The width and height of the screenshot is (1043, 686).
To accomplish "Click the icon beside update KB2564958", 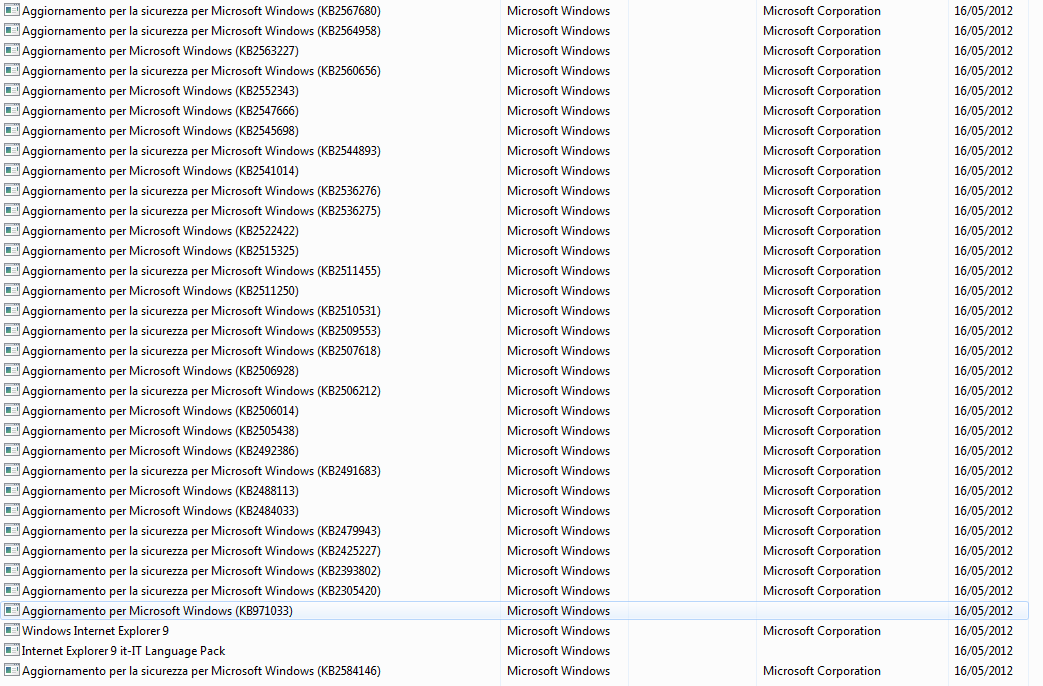I will click(12, 30).
